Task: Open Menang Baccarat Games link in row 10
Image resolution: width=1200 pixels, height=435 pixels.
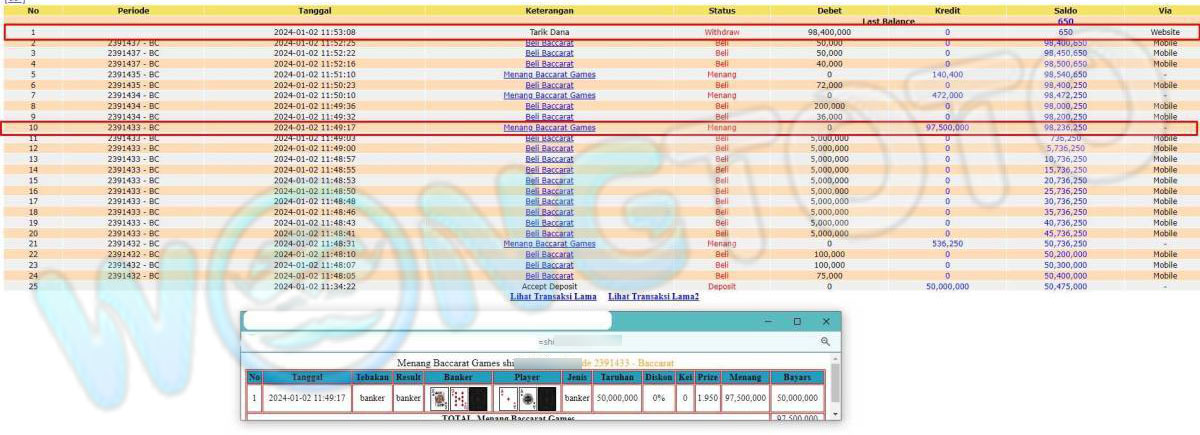Action: tap(549, 128)
